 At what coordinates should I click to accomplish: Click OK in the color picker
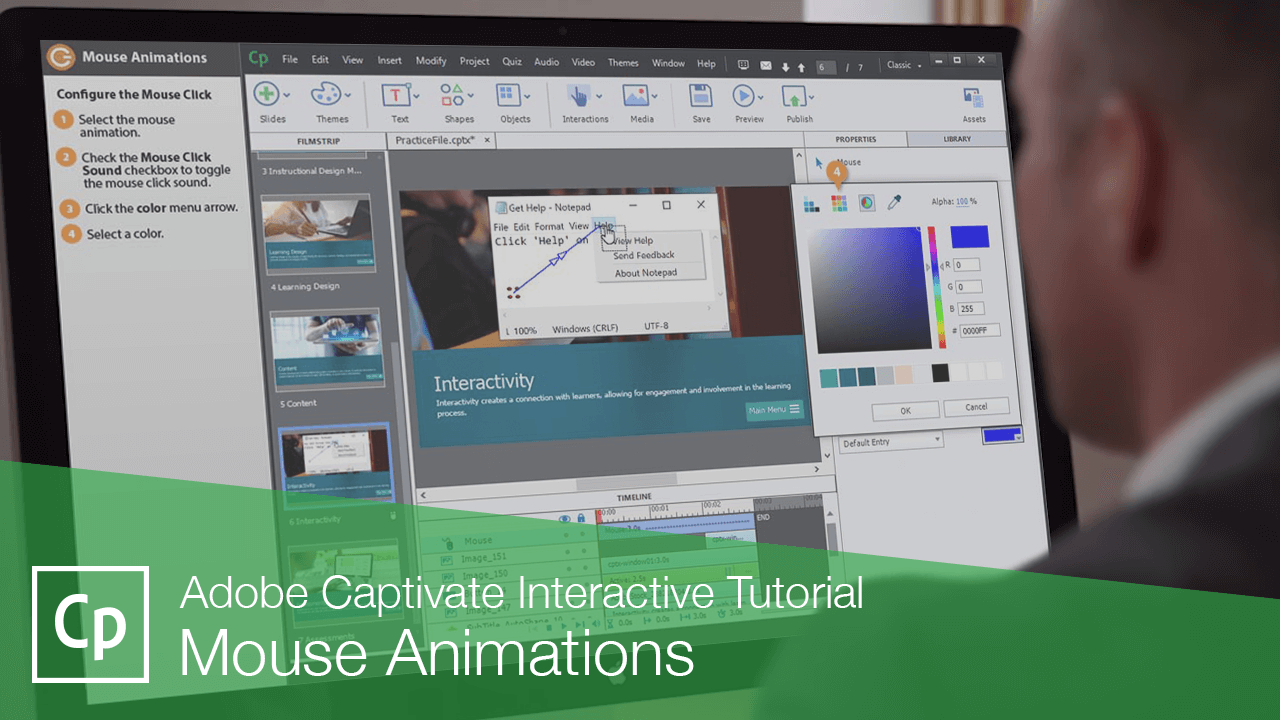coord(904,408)
